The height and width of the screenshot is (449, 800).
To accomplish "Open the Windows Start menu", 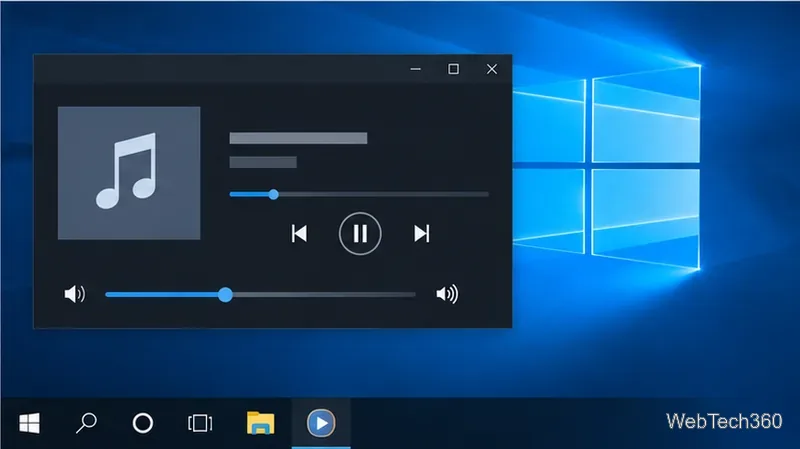I will pyautogui.click(x=29, y=423).
